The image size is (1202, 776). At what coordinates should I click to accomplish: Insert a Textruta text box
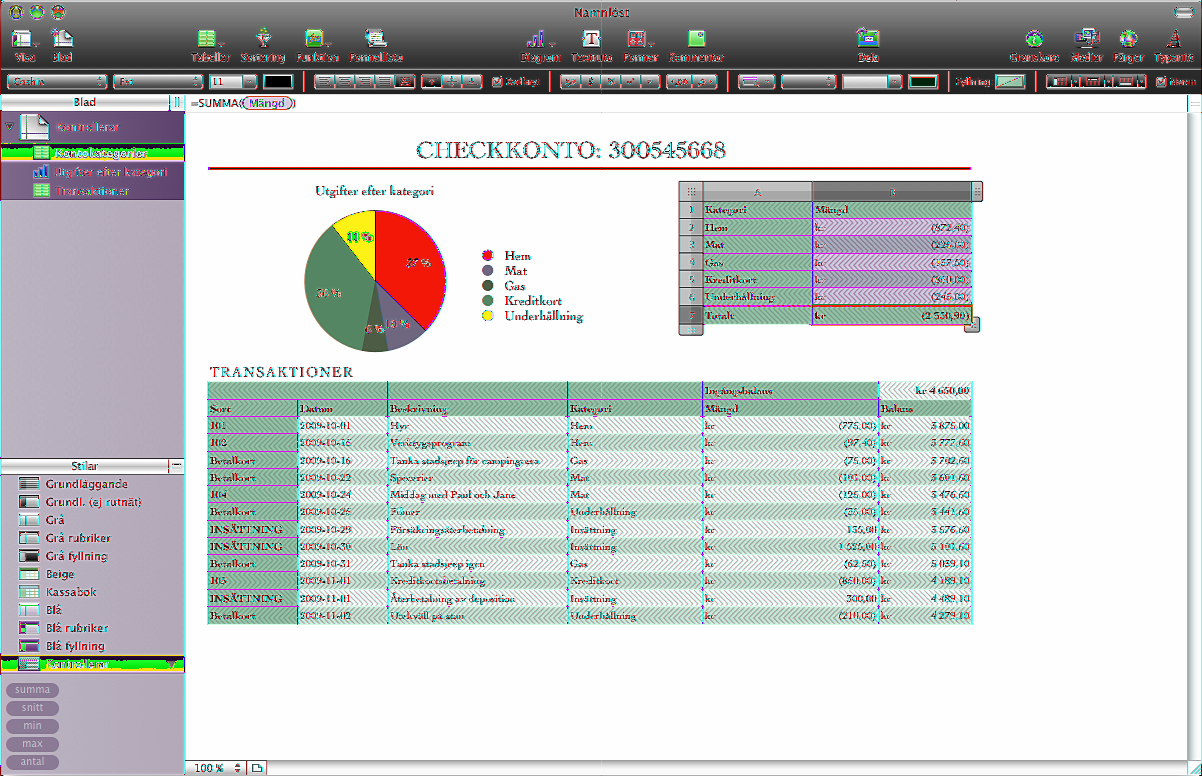pyautogui.click(x=592, y=46)
